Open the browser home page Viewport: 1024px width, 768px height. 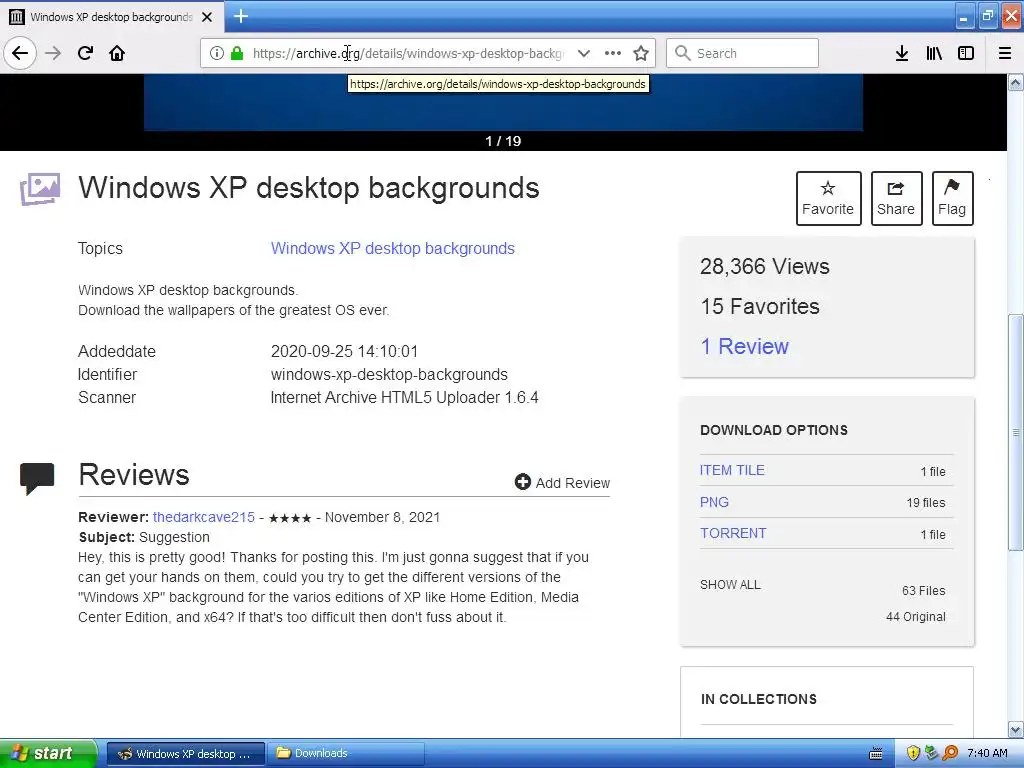click(x=117, y=53)
